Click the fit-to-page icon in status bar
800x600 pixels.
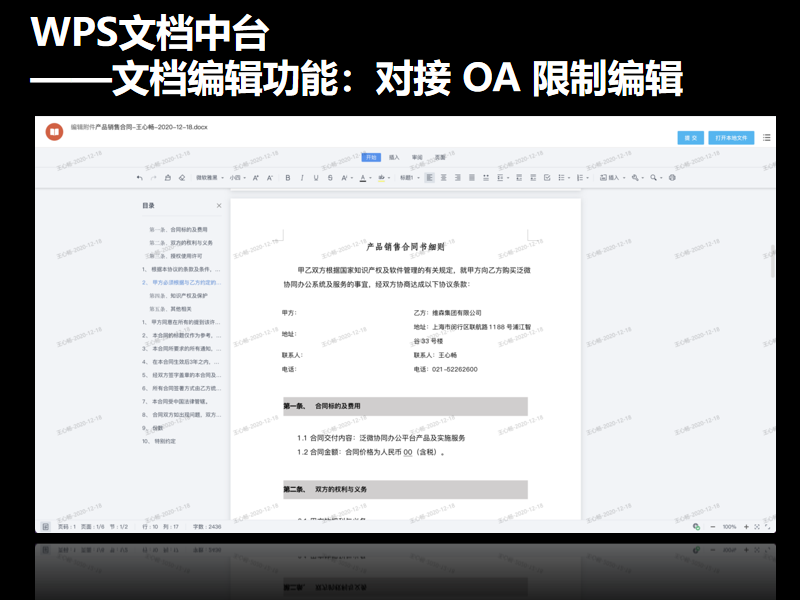(x=757, y=527)
